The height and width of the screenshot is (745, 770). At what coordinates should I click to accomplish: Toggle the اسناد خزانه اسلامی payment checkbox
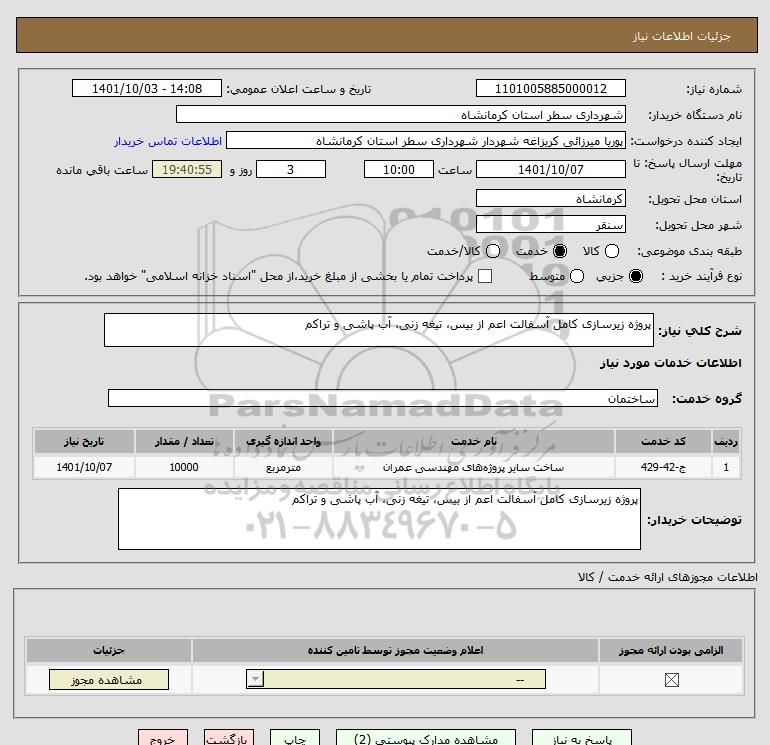[485, 276]
